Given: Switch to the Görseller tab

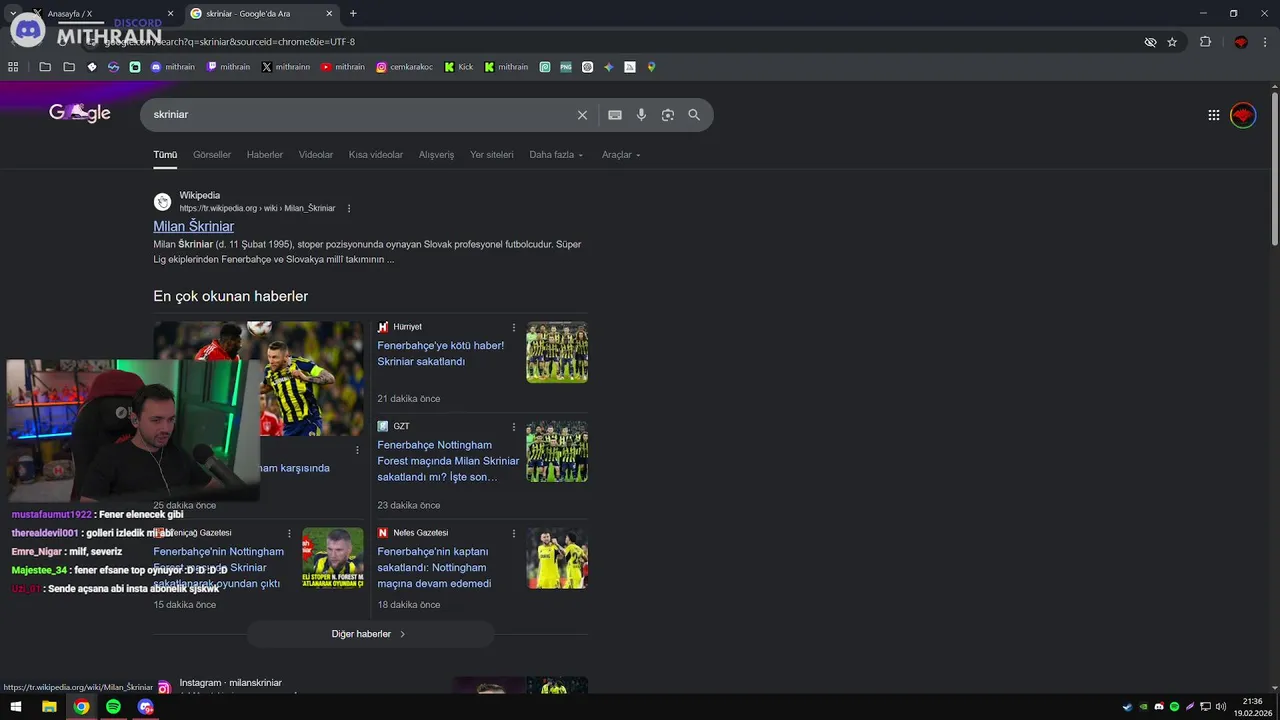Looking at the screenshot, I should coord(212,155).
